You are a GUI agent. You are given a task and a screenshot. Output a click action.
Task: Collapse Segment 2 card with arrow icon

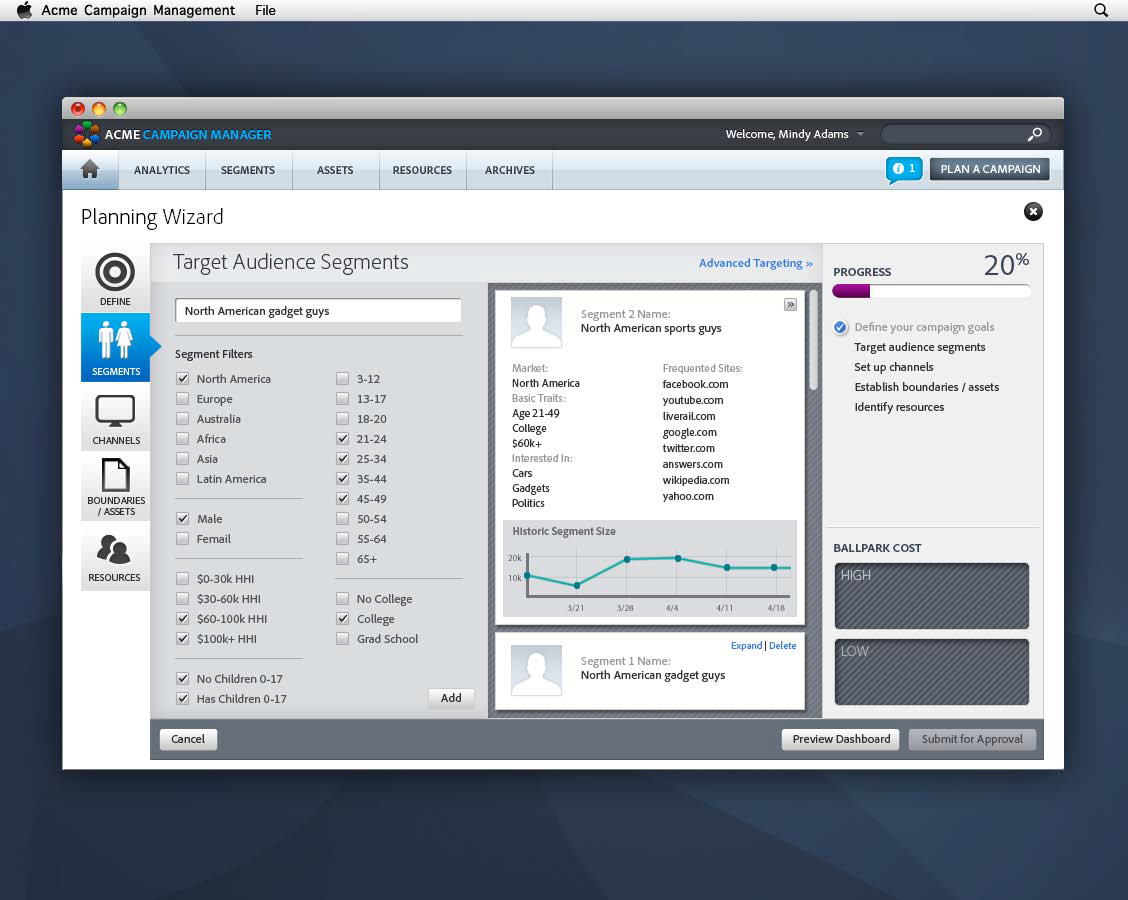790,304
